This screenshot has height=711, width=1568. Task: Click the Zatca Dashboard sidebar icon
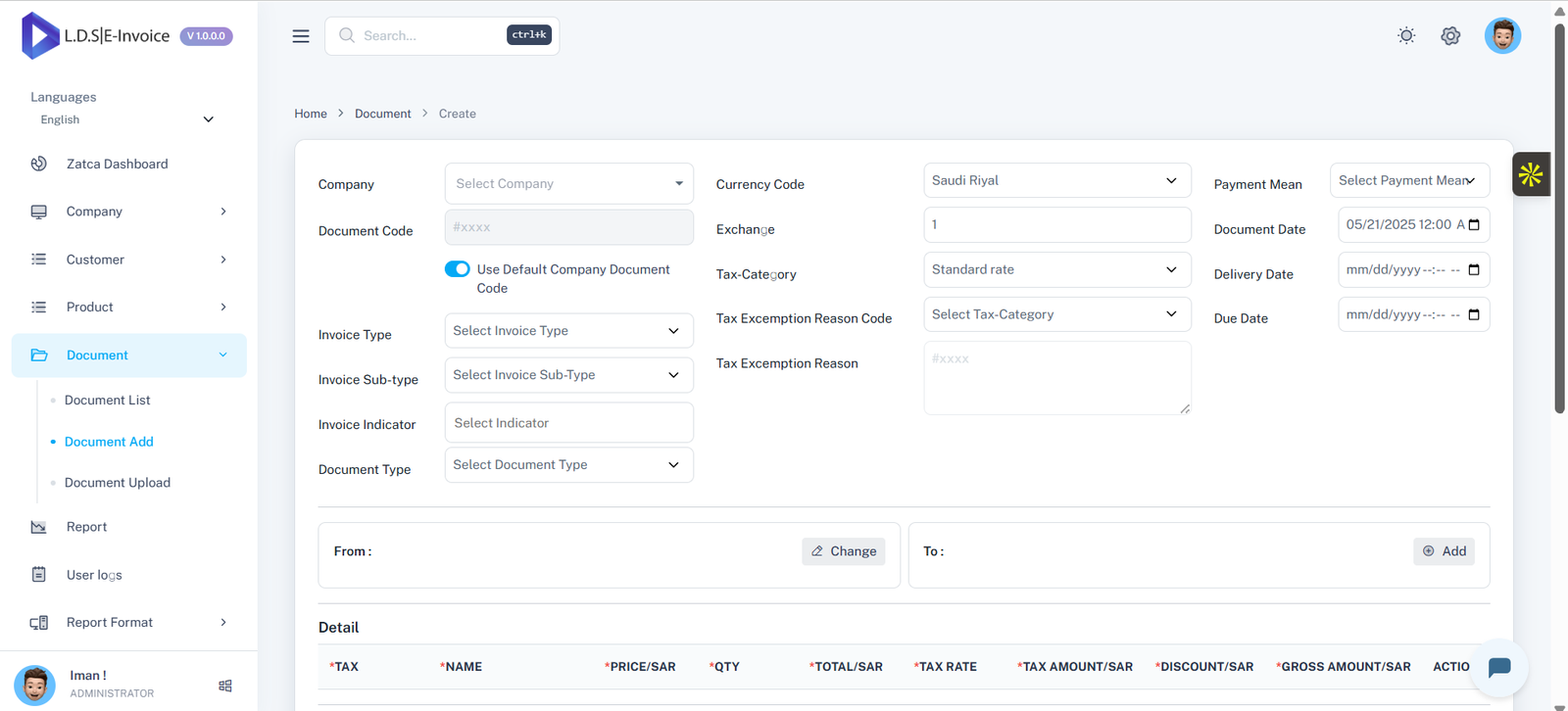click(x=39, y=164)
